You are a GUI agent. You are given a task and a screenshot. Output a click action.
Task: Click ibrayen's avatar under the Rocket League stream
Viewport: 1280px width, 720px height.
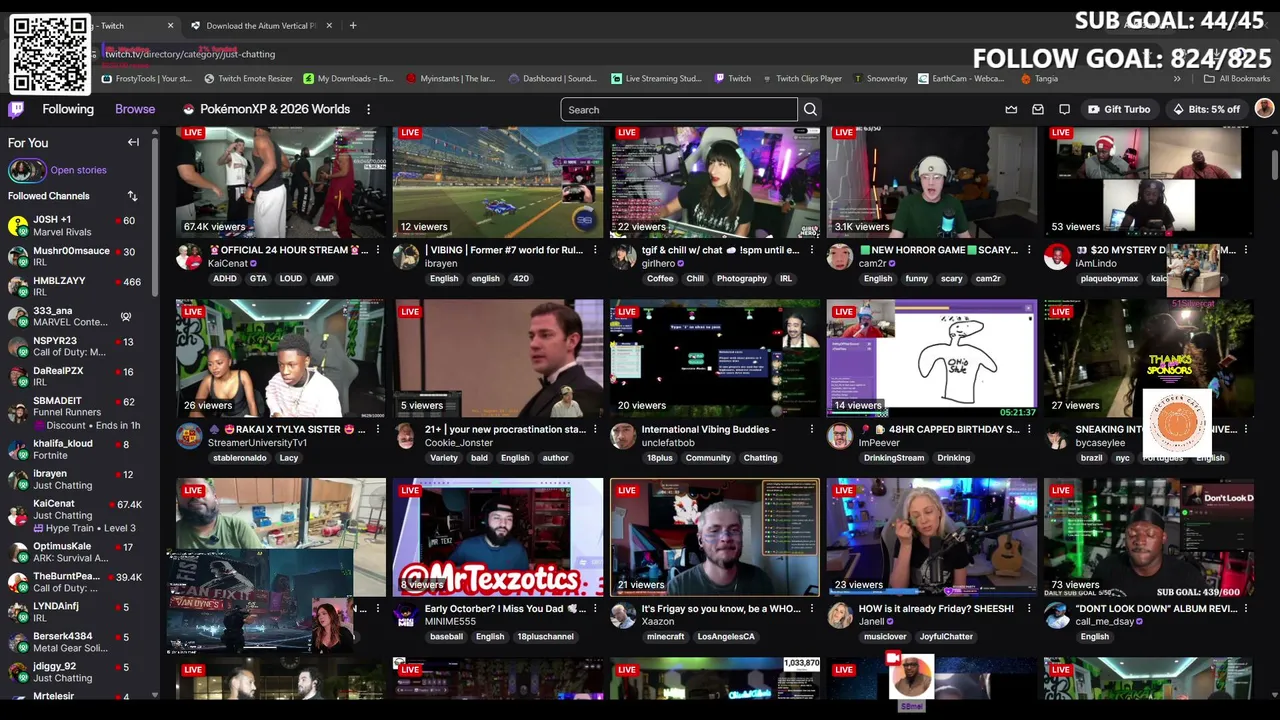[x=405, y=257]
